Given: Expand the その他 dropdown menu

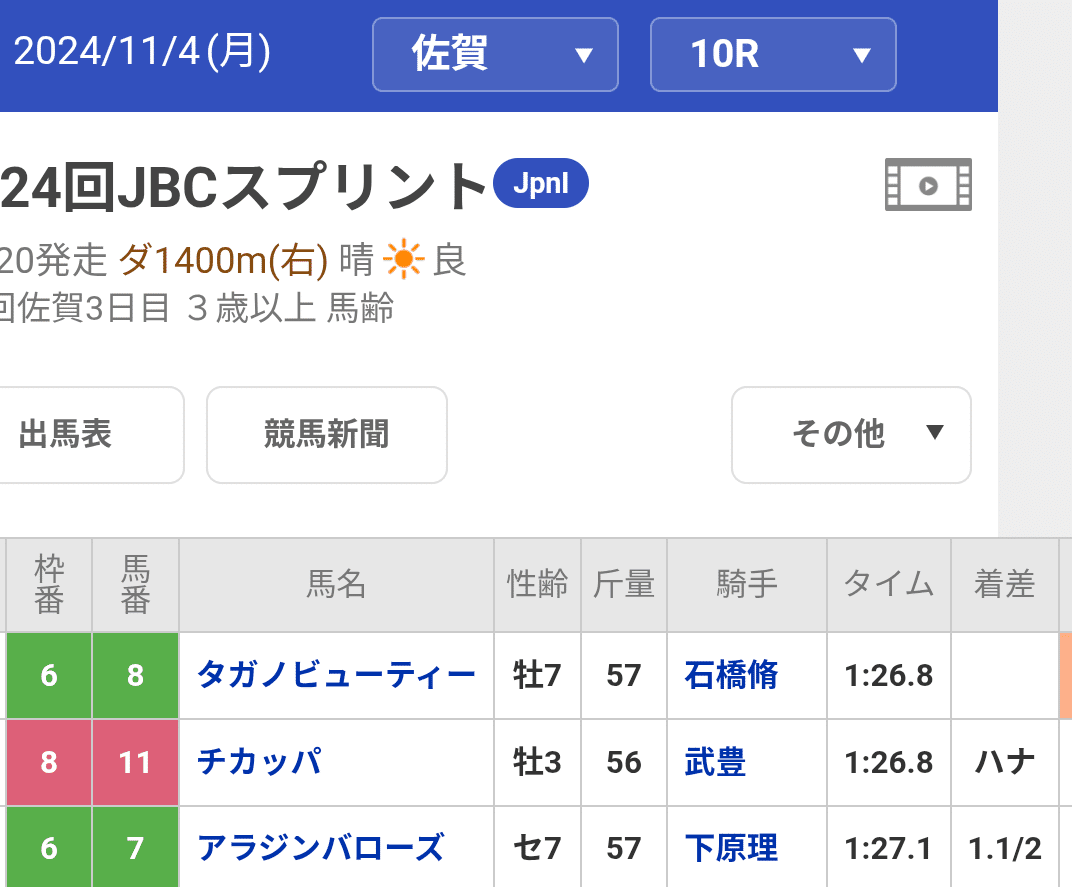Looking at the screenshot, I should click(x=851, y=434).
